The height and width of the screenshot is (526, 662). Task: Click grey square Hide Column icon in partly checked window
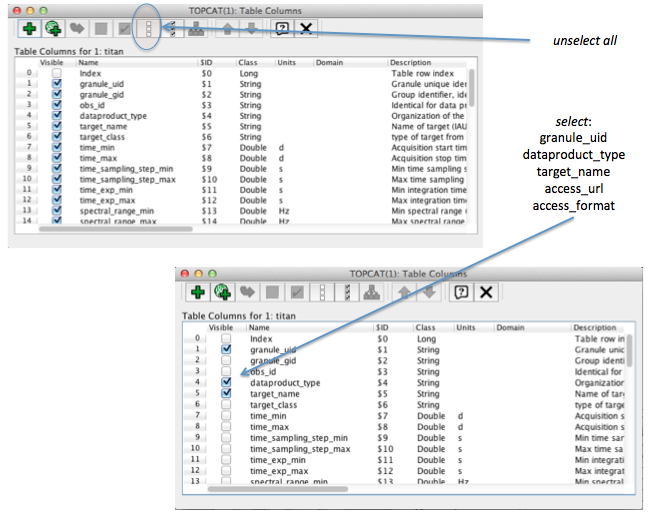tap(272, 292)
